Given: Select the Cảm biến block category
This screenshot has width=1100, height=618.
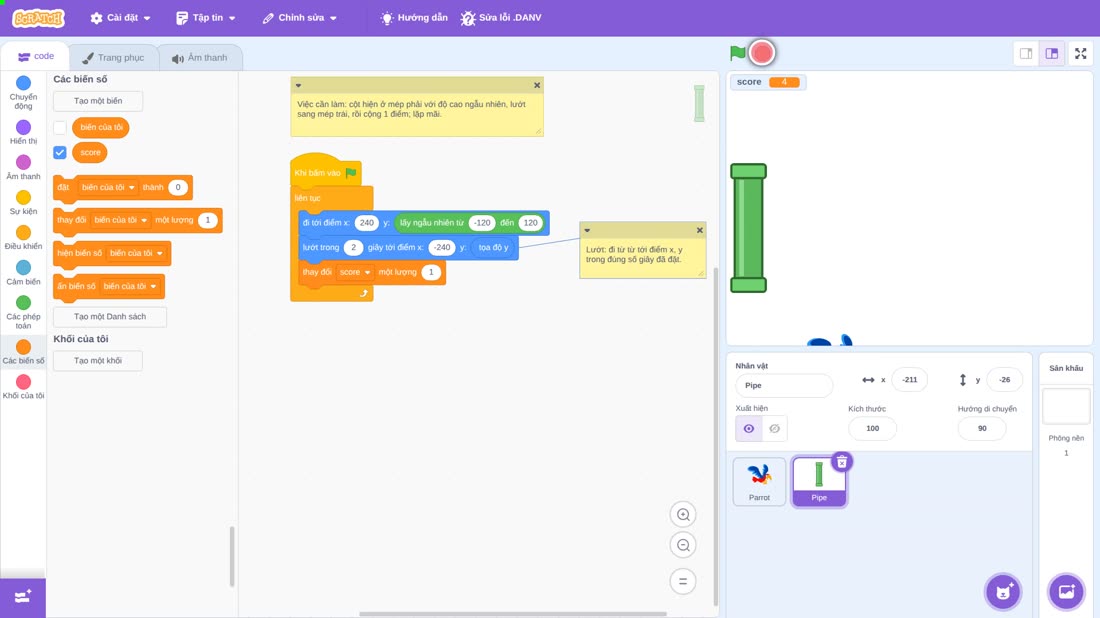Looking at the screenshot, I should (x=23, y=273).
